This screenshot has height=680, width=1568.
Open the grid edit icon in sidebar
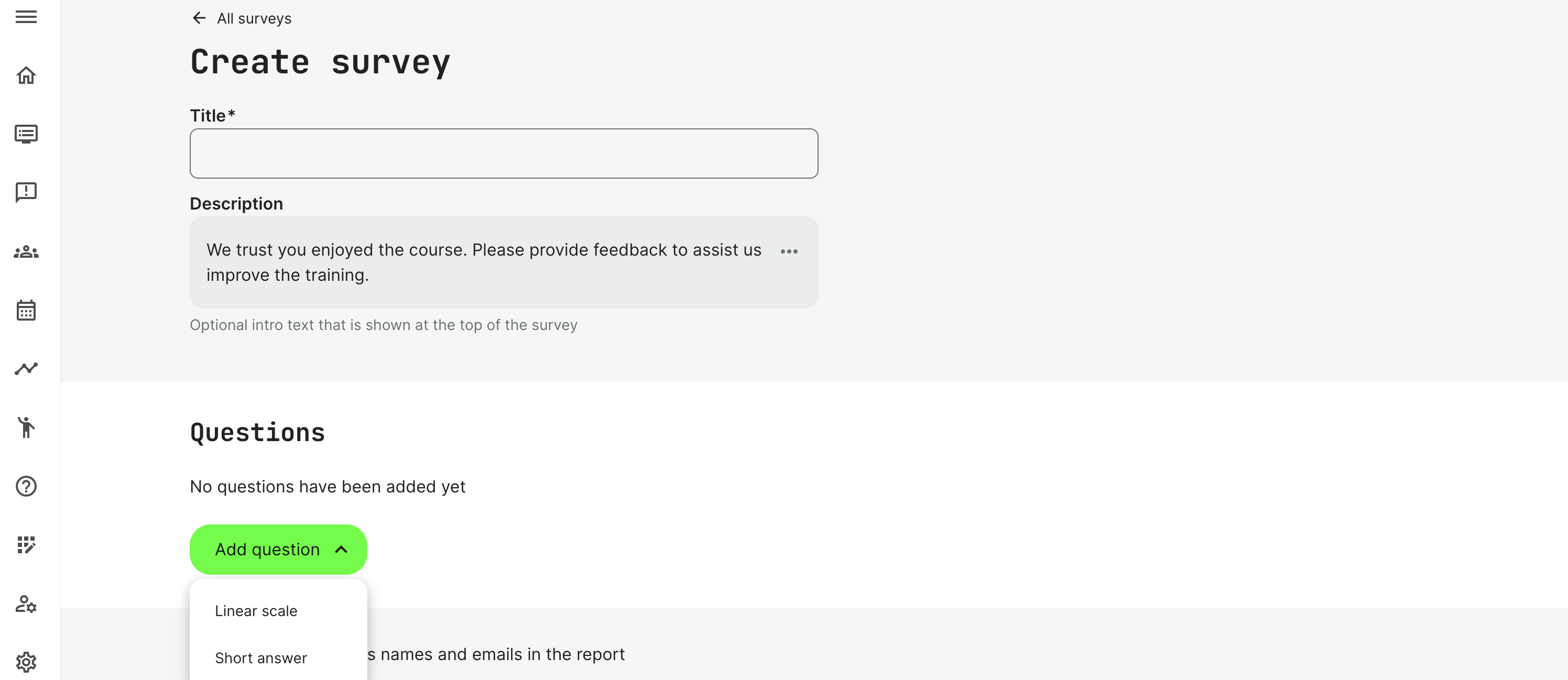tap(26, 545)
